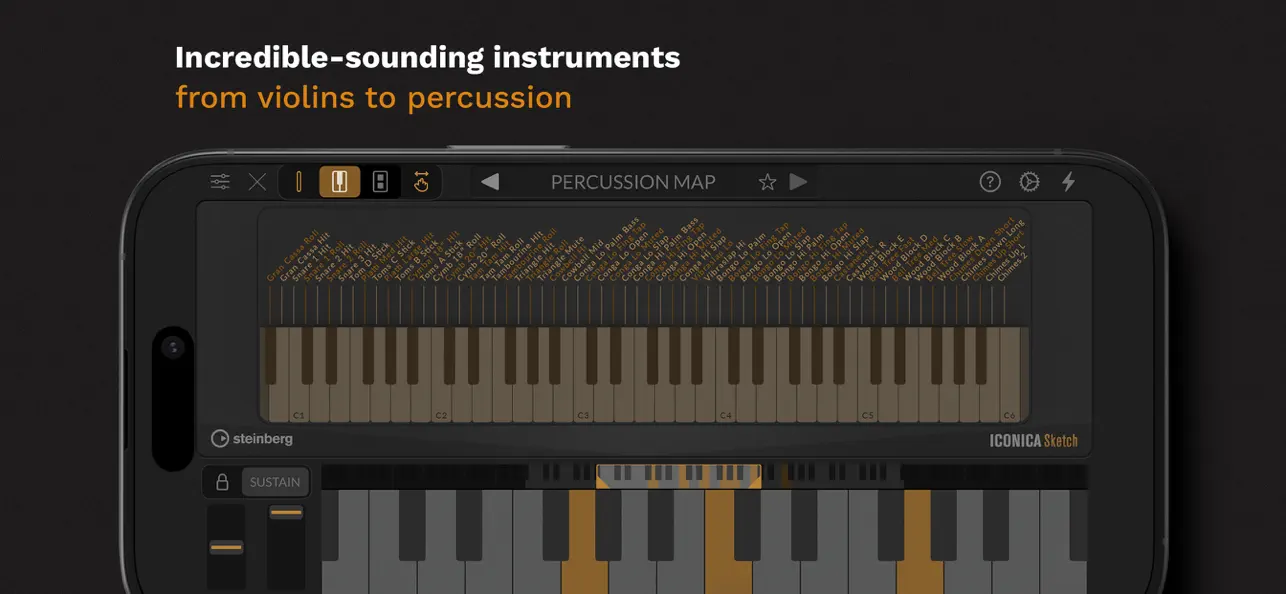Enable the touch gesture mode icon
The height and width of the screenshot is (594, 1286).
pyautogui.click(x=421, y=182)
